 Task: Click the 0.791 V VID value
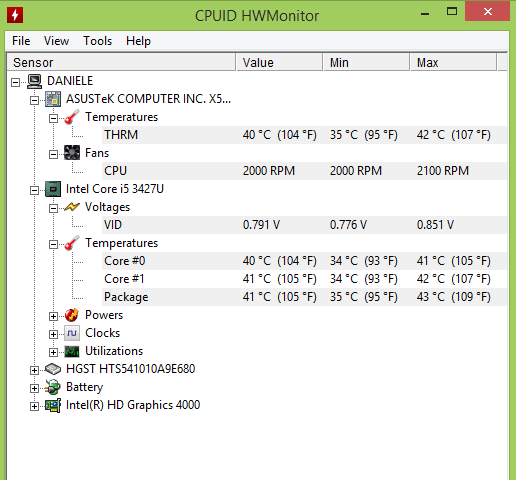[261, 225]
